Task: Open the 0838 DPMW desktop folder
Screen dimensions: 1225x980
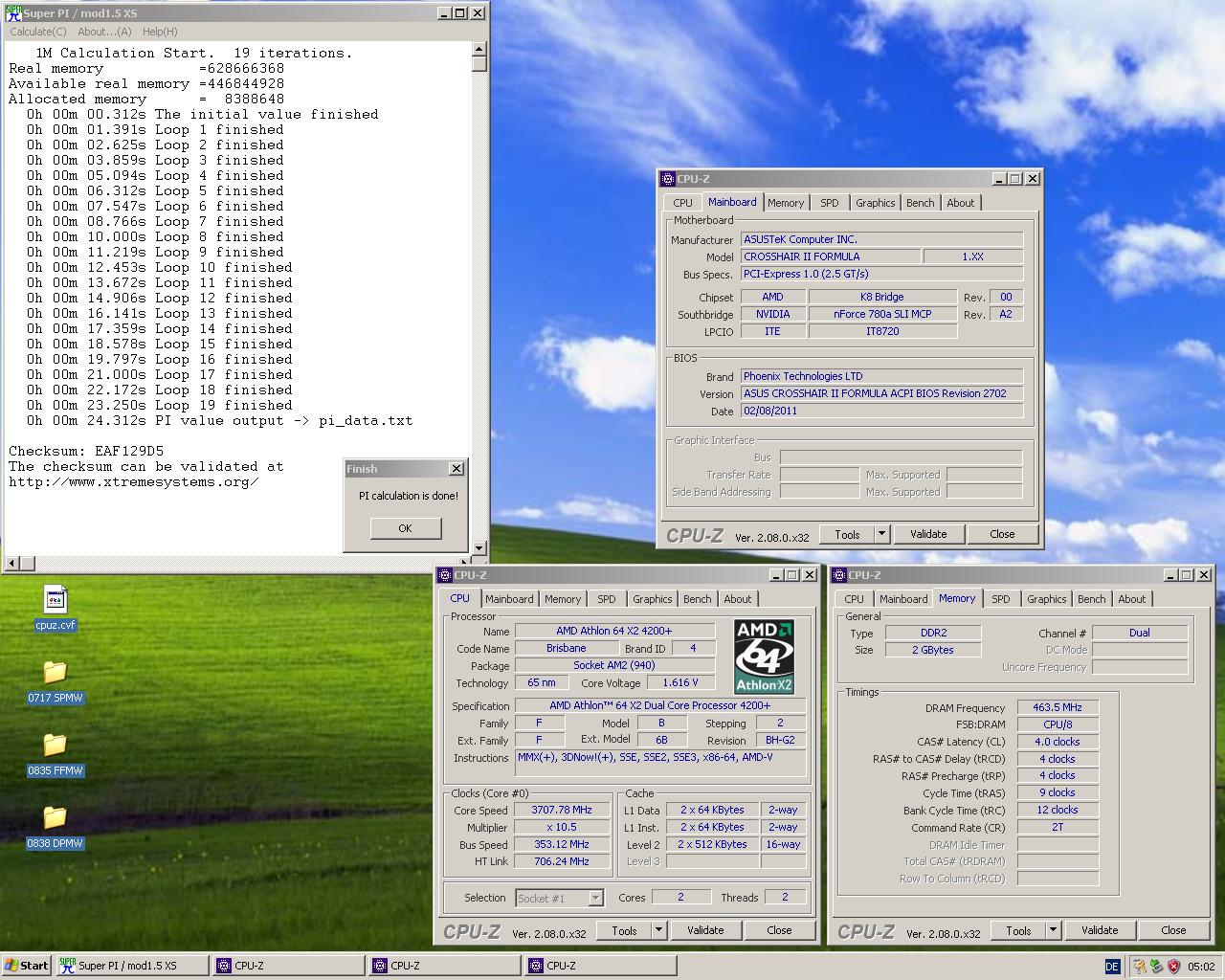Action: point(55,826)
